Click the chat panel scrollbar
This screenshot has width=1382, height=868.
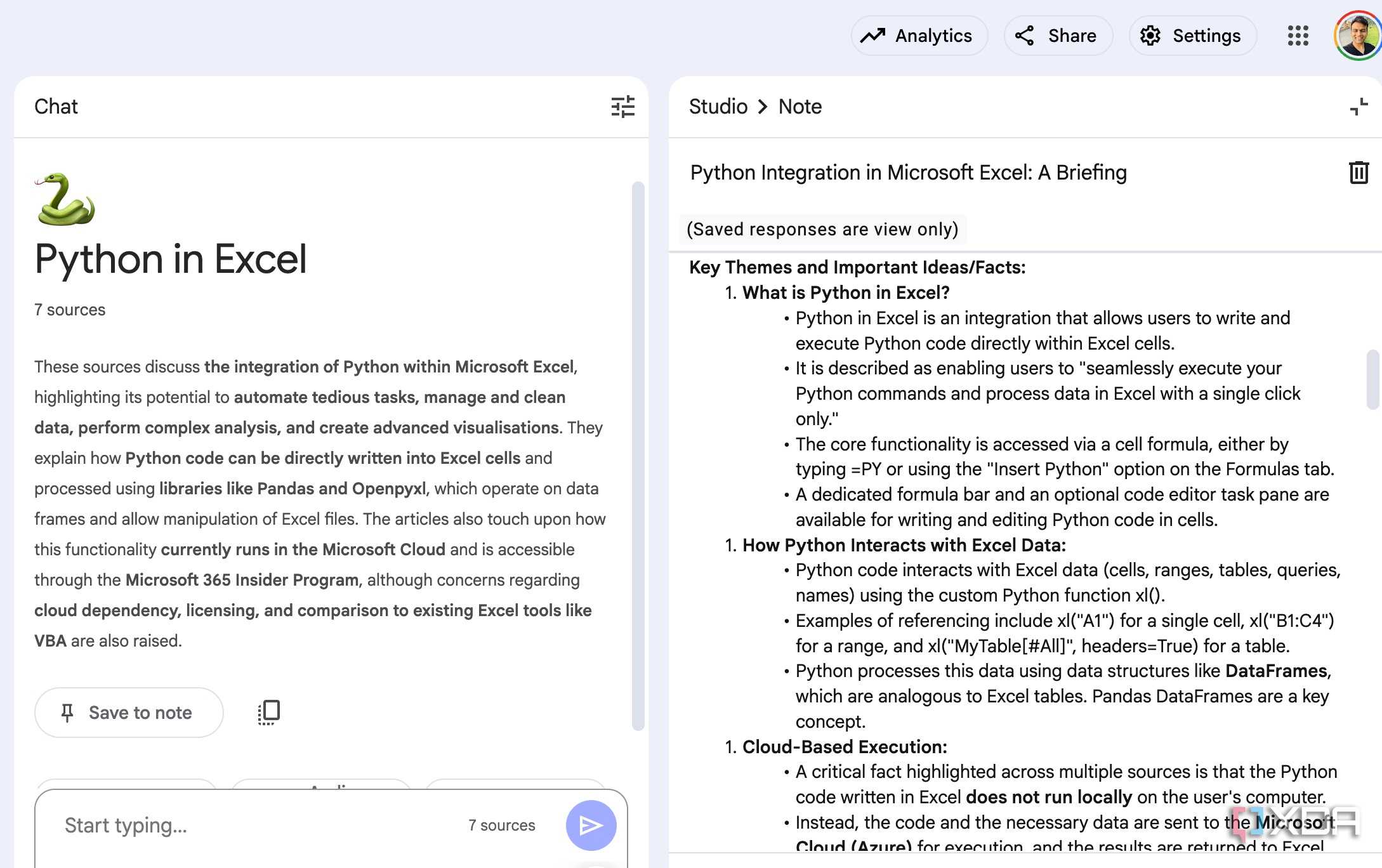pos(638,456)
